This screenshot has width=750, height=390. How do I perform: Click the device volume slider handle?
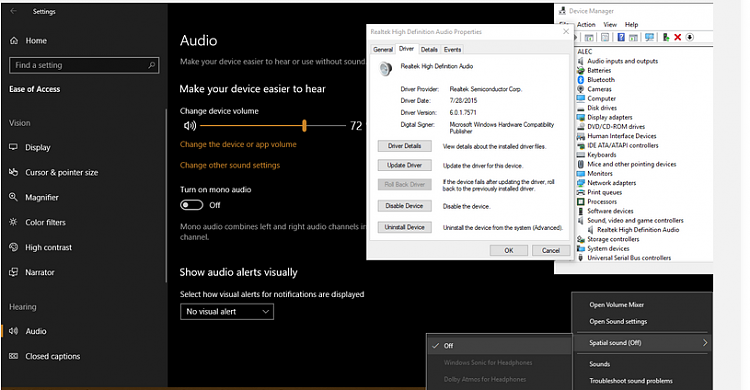[304, 126]
